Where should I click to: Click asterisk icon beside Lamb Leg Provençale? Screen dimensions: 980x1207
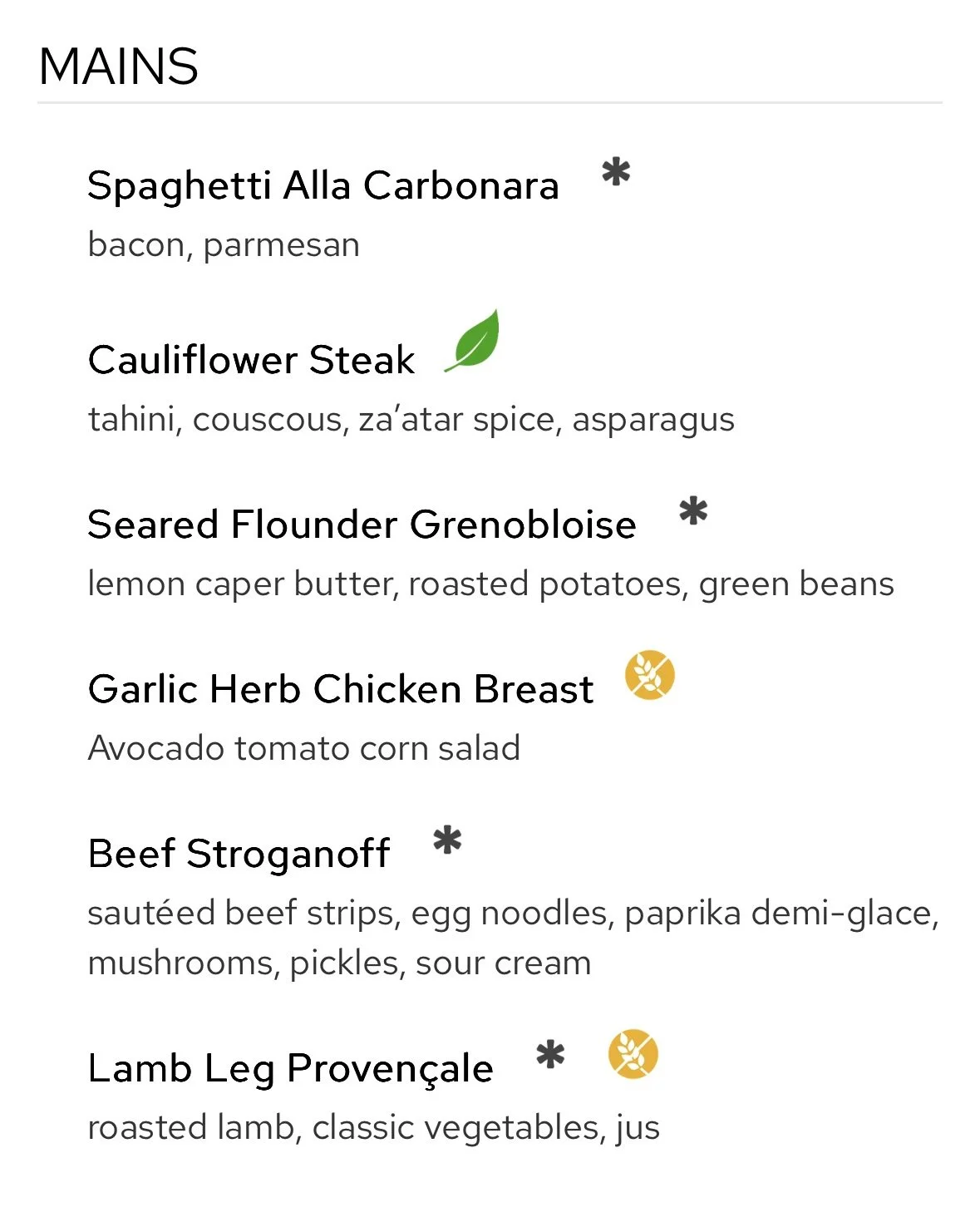coord(550,1056)
